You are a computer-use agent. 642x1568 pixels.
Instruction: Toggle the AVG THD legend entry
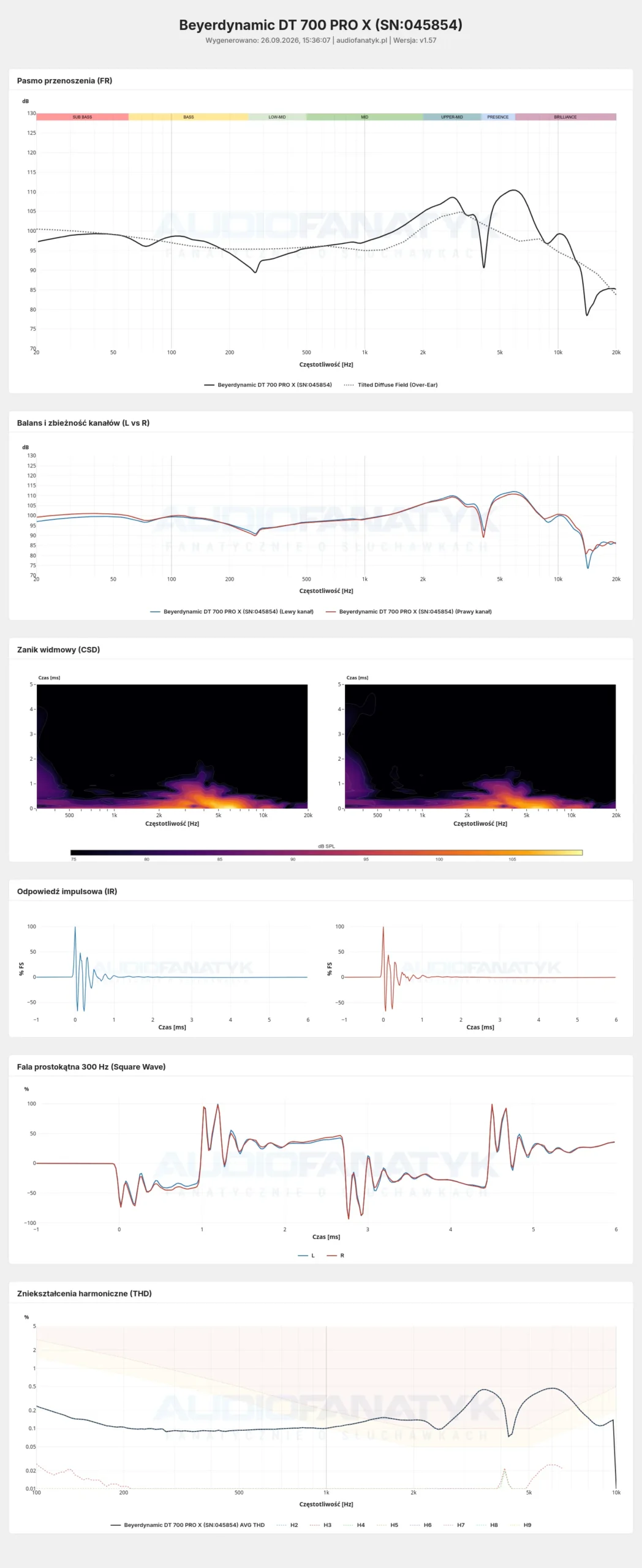pyautogui.click(x=187, y=1525)
